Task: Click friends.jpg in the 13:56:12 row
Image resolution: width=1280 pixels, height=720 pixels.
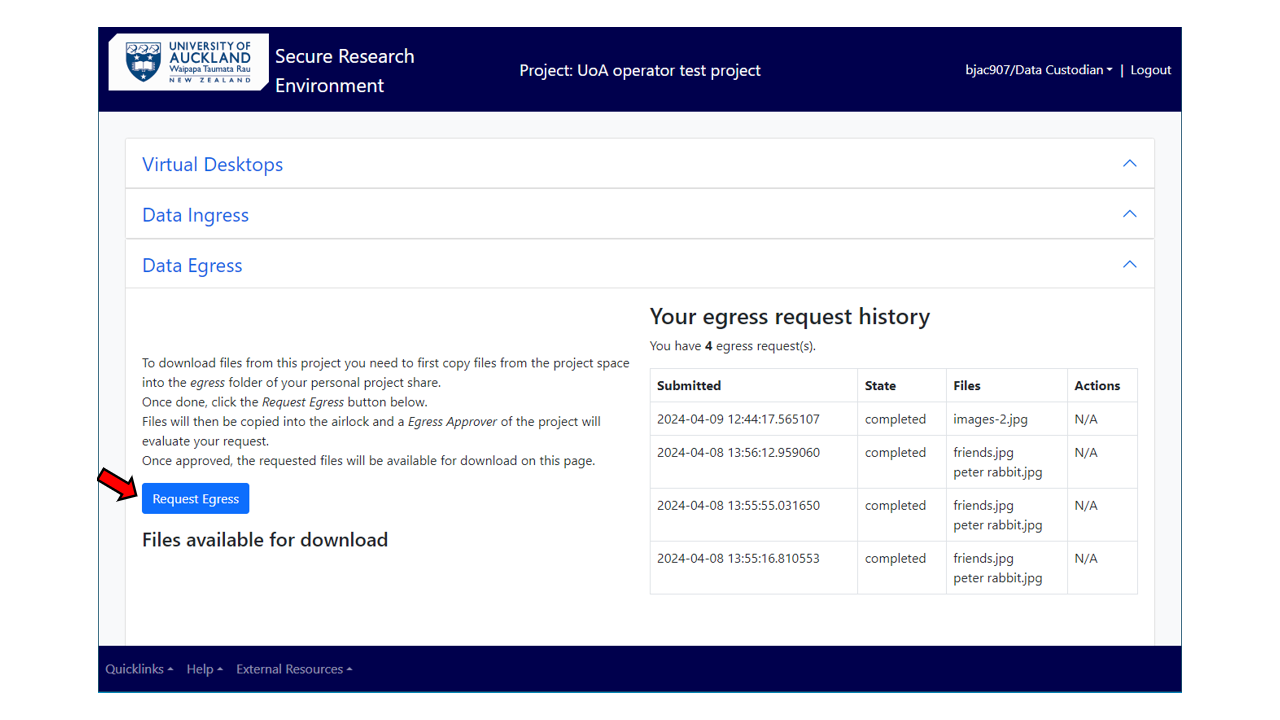Action: click(983, 452)
